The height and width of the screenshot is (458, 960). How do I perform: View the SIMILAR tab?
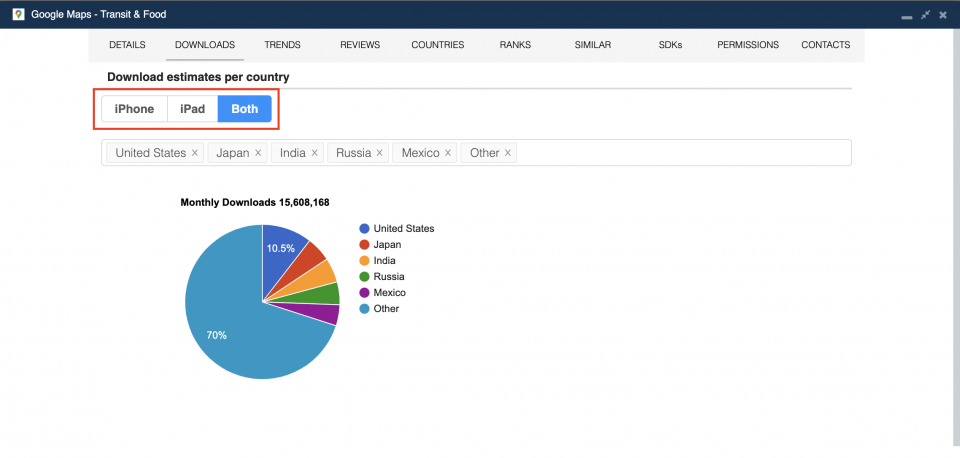click(x=593, y=45)
